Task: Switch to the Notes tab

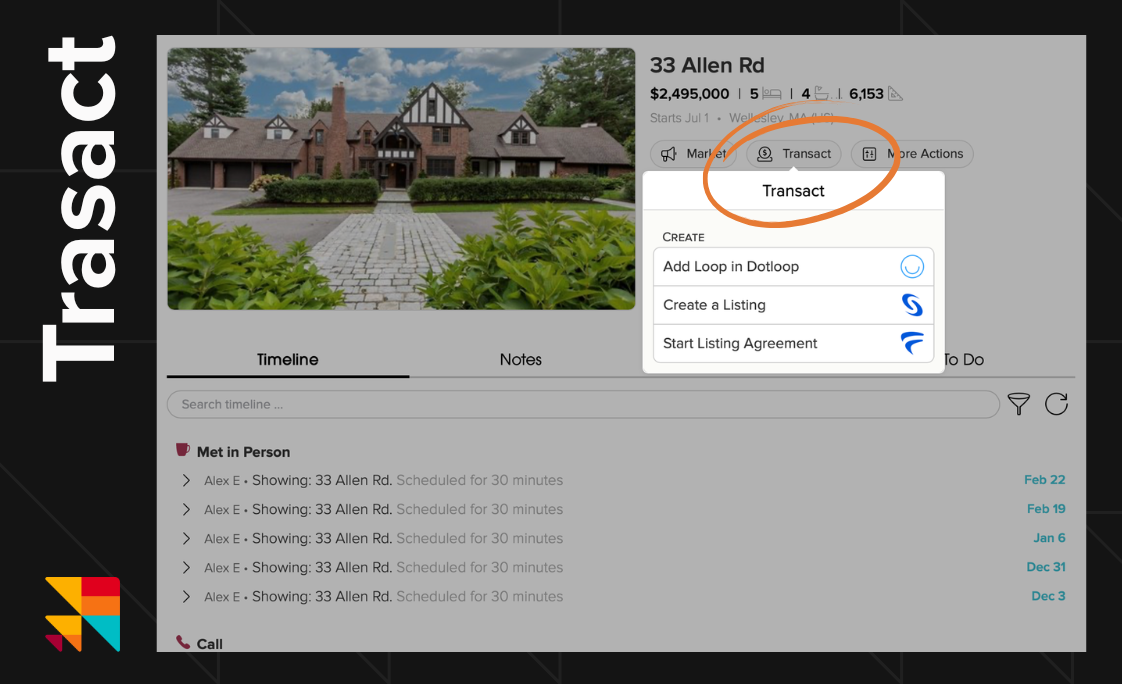Action: [520, 359]
